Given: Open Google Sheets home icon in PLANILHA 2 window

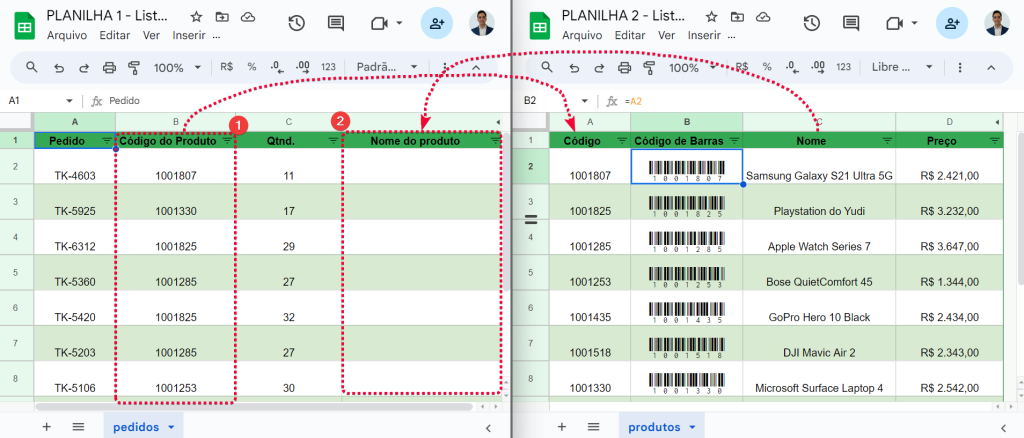Looking at the screenshot, I should (x=539, y=25).
